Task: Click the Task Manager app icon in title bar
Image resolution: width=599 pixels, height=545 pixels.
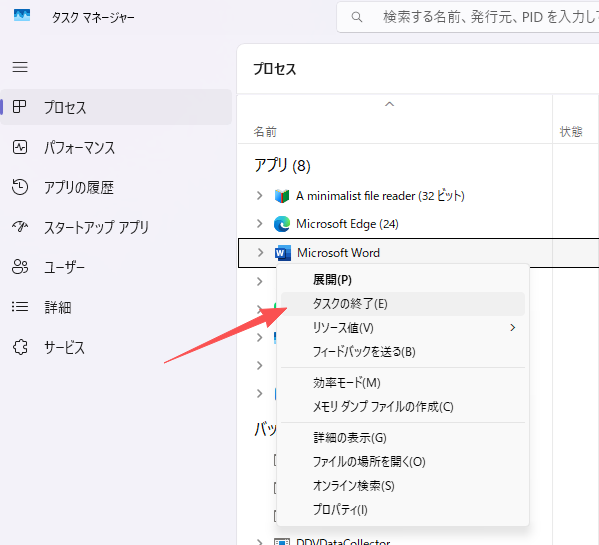Action: (22, 16)
